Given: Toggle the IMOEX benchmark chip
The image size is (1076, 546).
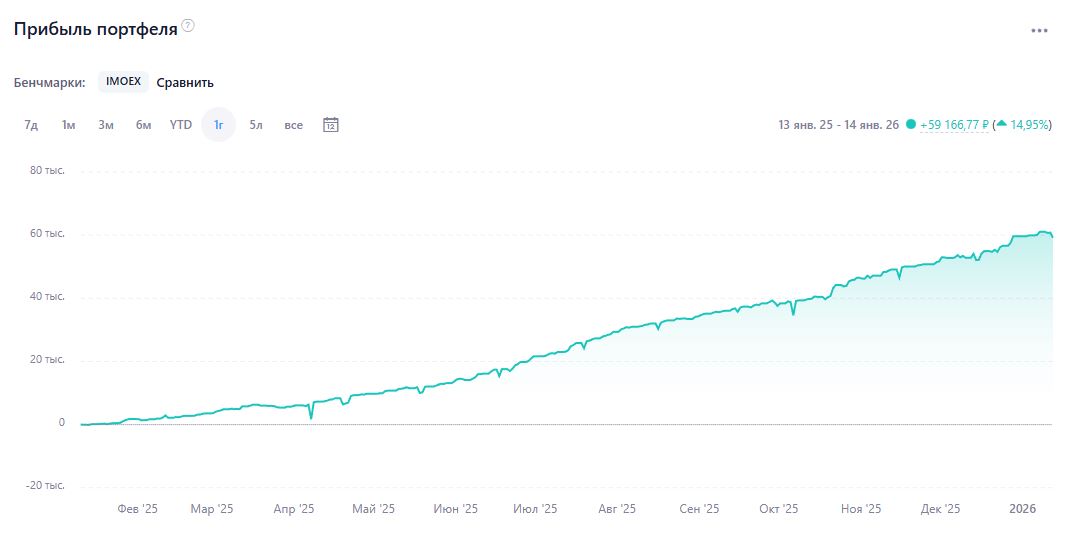Looking at the screenshot, I should [123, 82].
